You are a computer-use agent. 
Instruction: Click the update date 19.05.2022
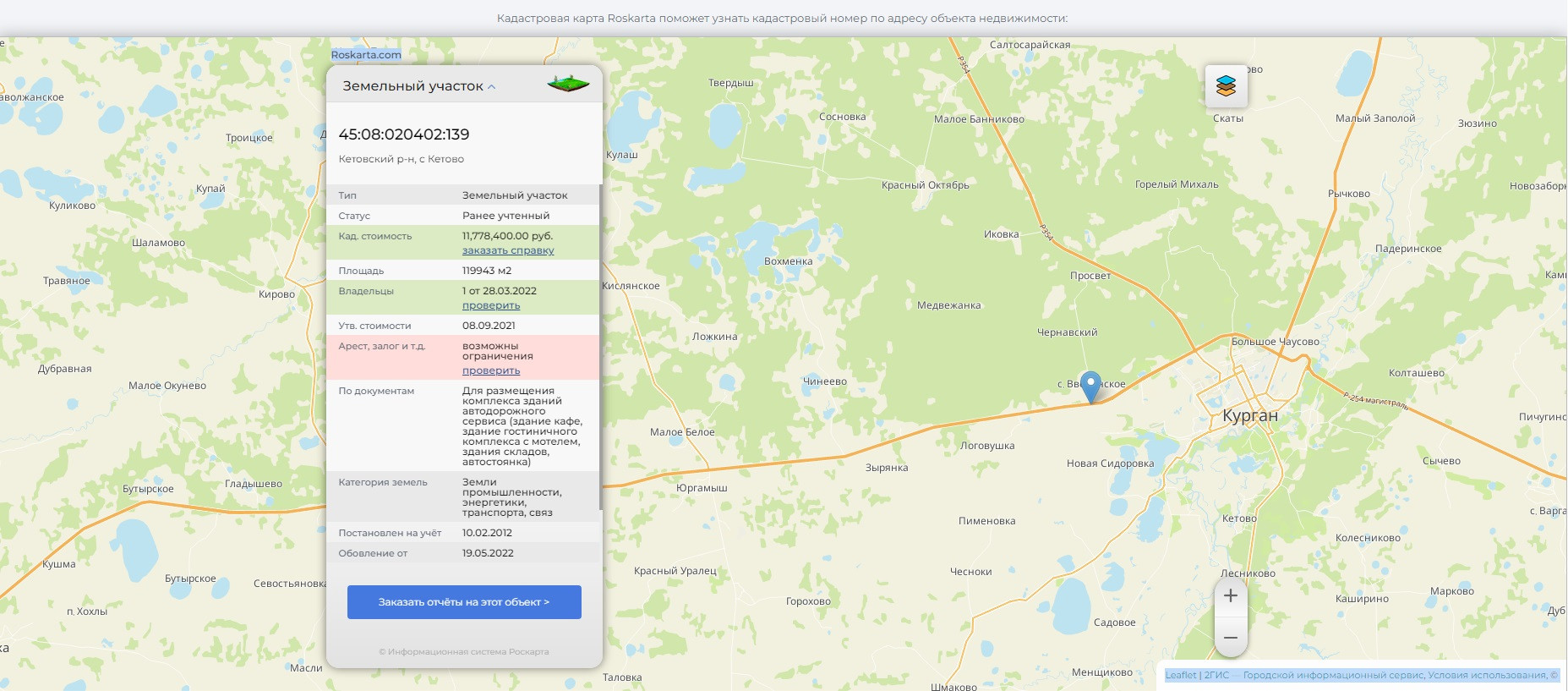[x=488, y=553]
